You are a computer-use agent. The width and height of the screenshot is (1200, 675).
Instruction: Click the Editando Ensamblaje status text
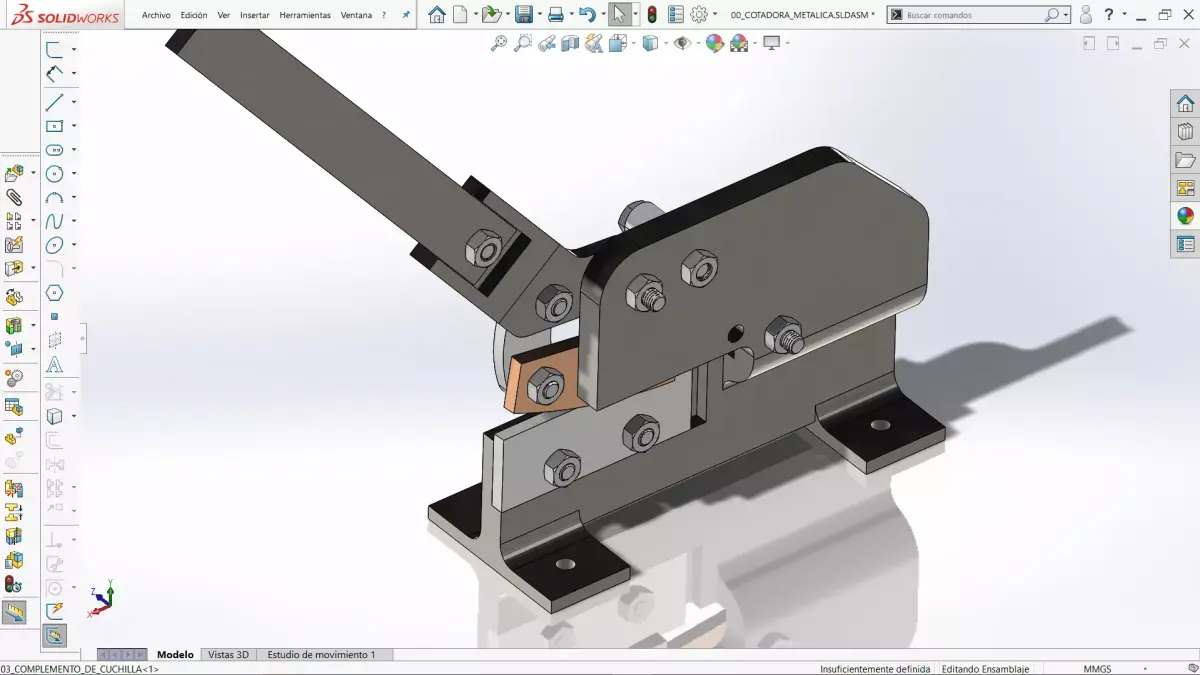pos(986,669)
